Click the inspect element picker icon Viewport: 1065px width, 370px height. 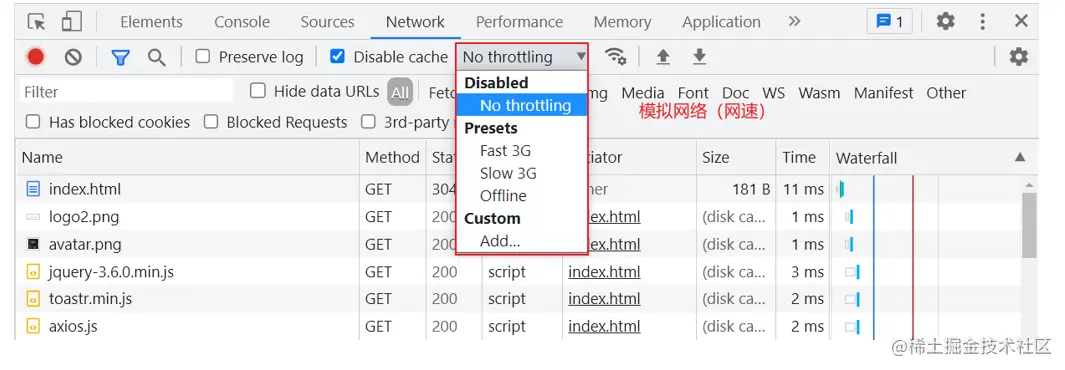point(37,22)
